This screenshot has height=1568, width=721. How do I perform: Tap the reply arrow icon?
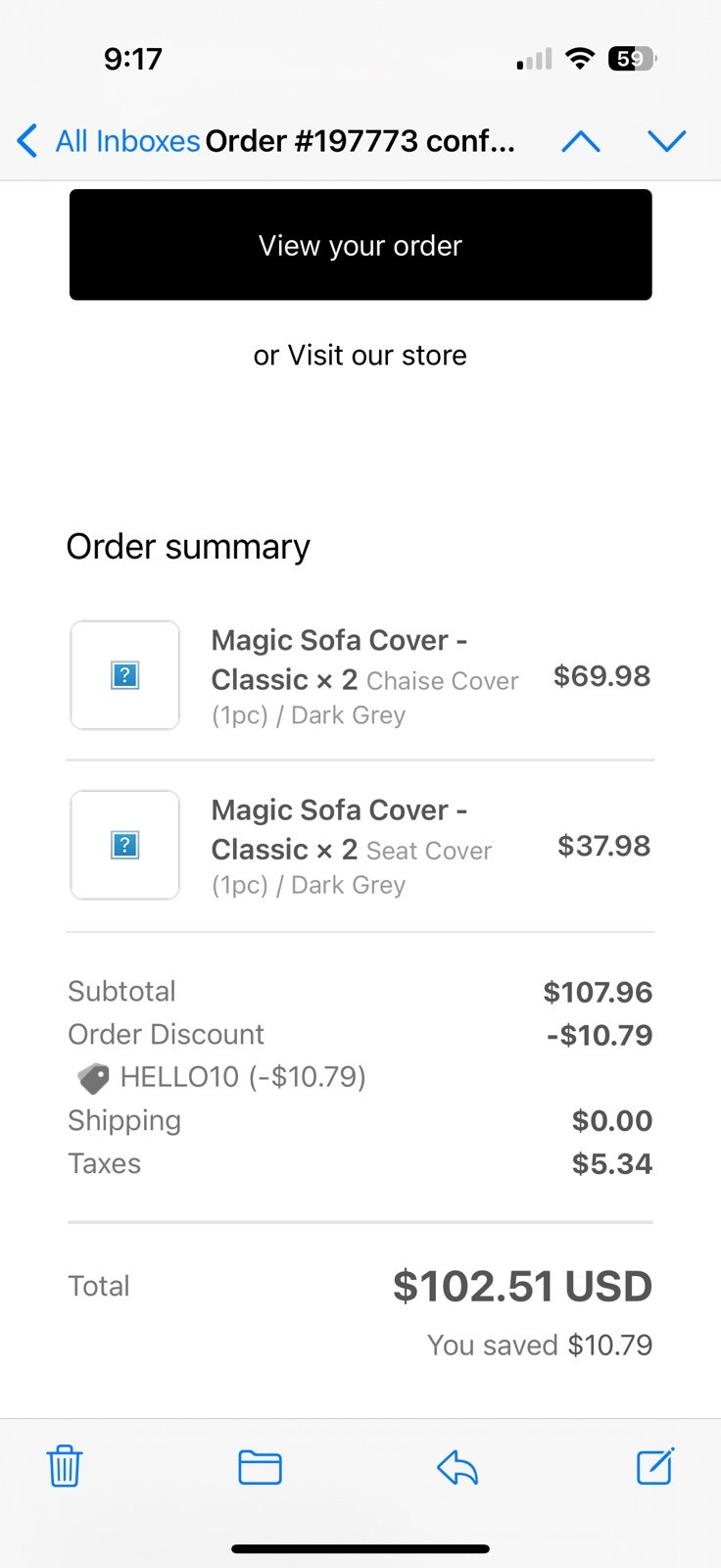coord(457,1467)
